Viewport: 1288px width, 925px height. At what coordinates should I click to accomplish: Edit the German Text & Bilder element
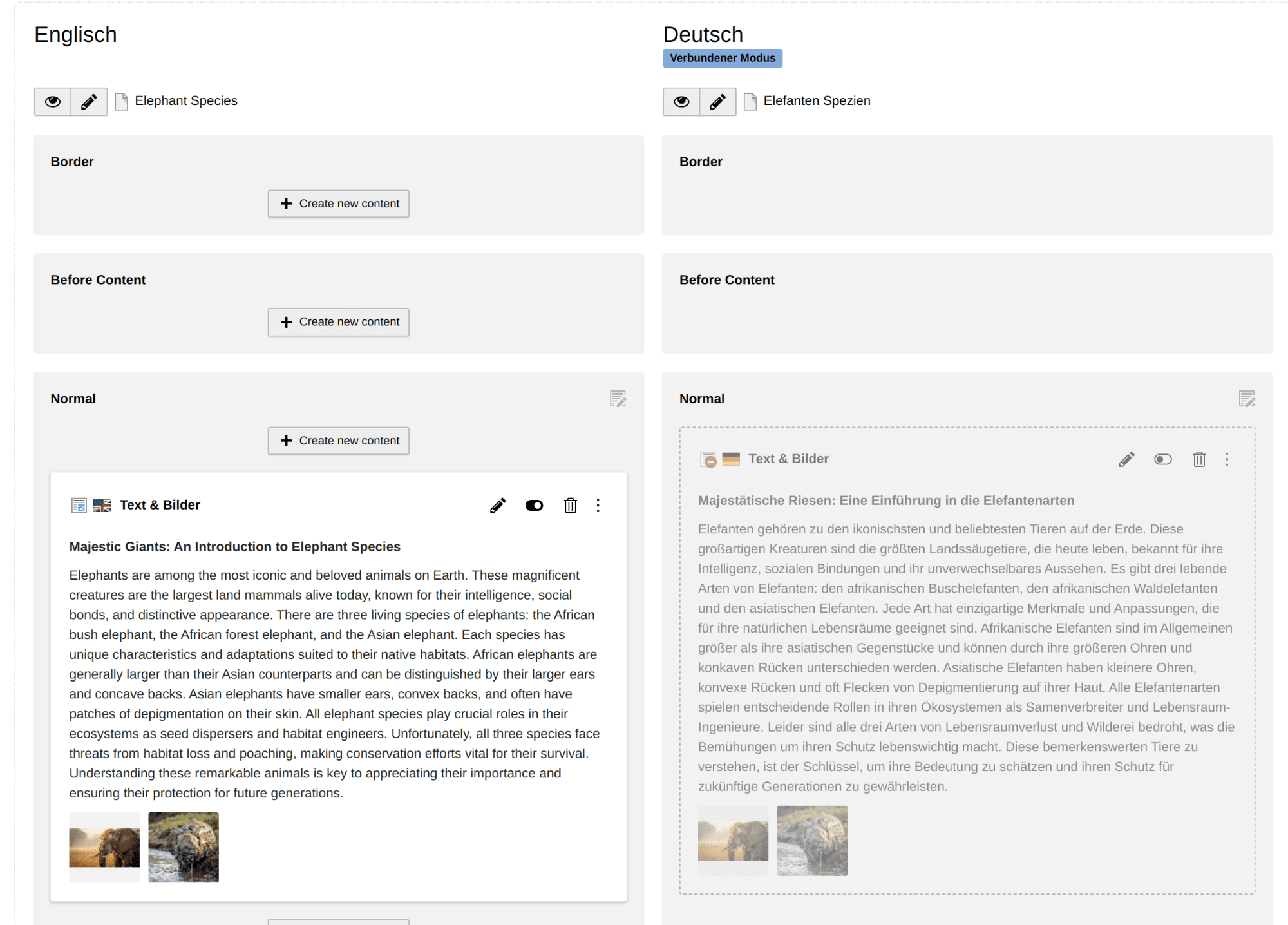coord(1126,459)
